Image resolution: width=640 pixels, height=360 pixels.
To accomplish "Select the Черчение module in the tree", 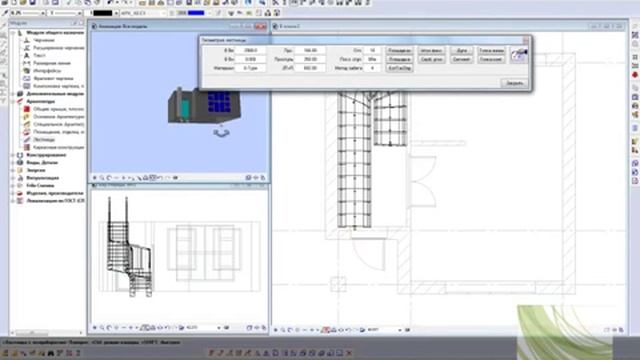I will pos(44,40).
